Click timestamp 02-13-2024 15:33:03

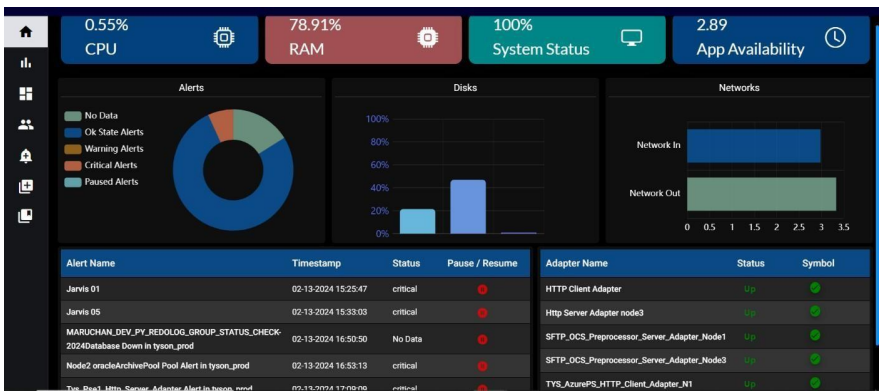pos(330,312)
